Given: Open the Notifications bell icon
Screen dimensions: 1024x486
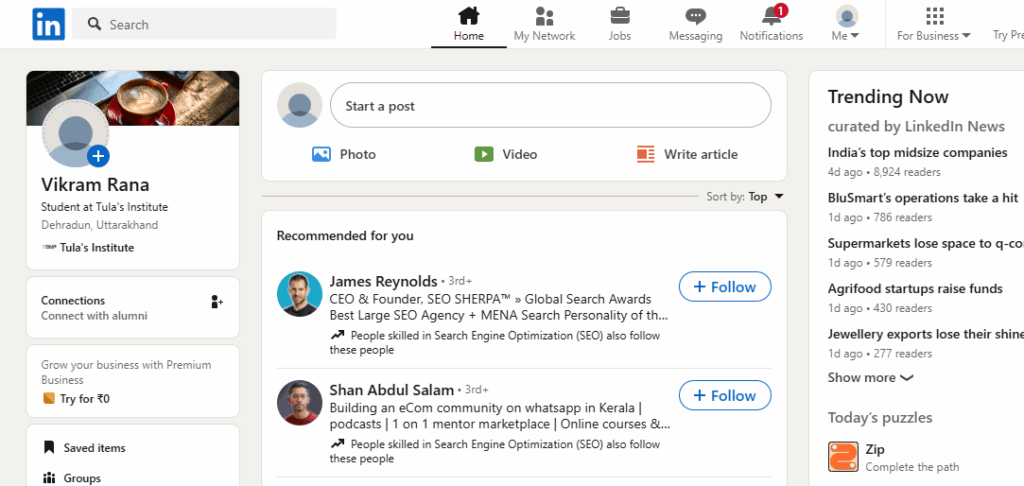Looking at the screenshot, I should click(771, 16).
